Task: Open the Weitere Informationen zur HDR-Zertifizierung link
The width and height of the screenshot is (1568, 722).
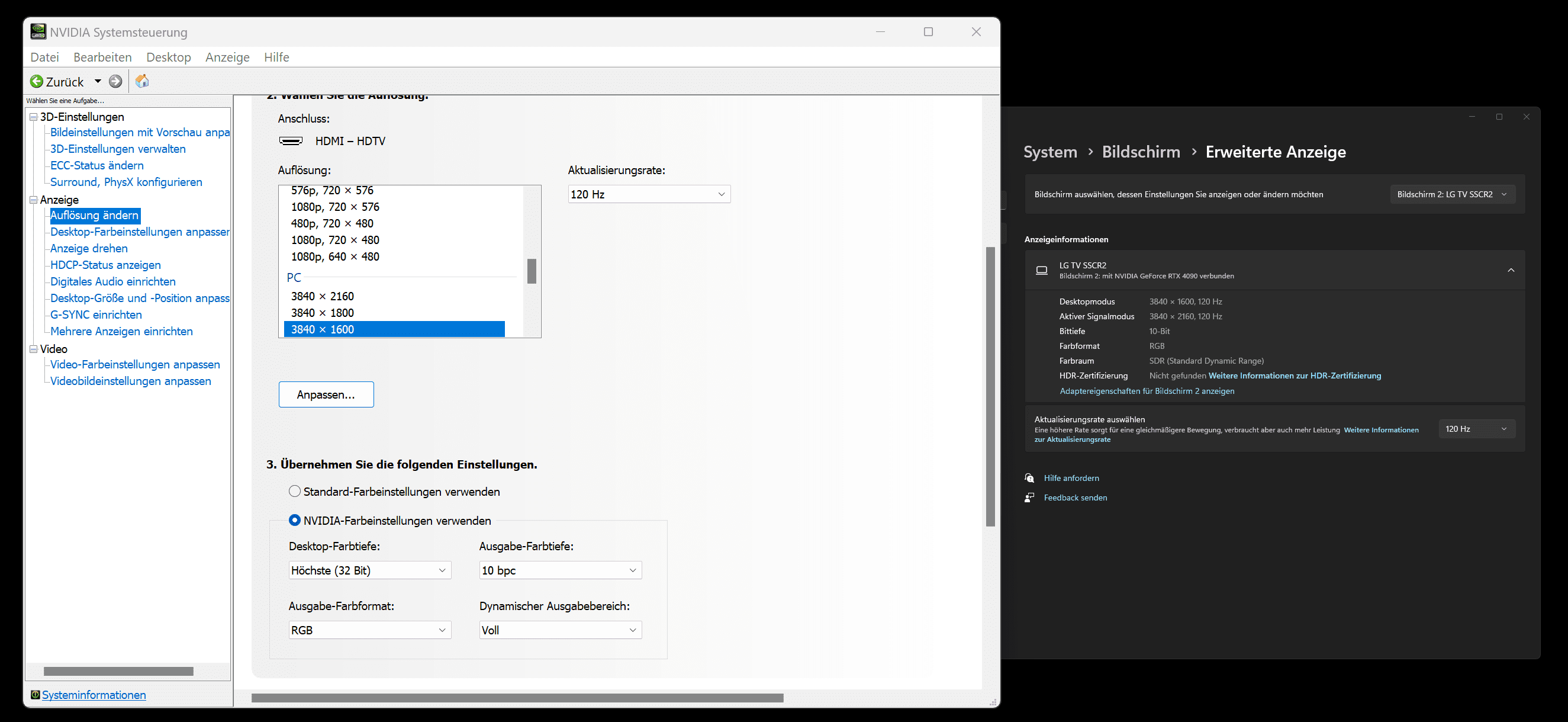Action: pos(1295,376)
